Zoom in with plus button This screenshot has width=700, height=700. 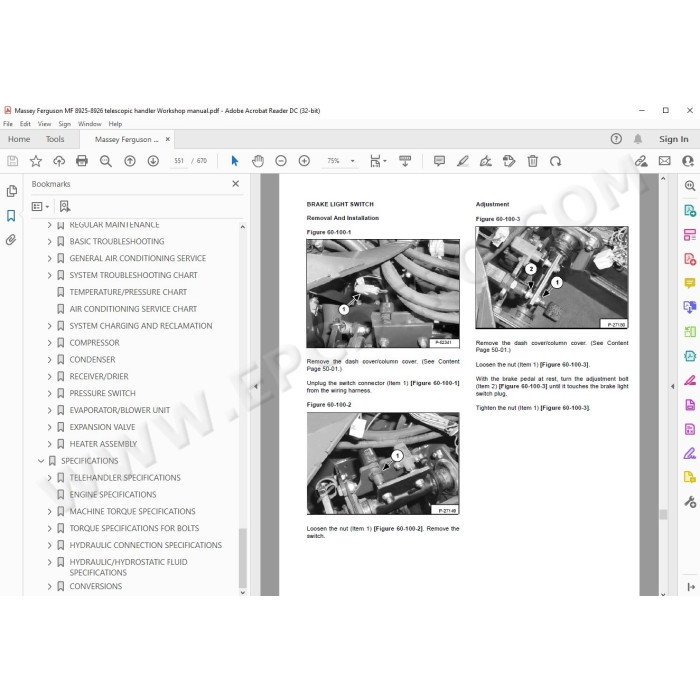304,161
